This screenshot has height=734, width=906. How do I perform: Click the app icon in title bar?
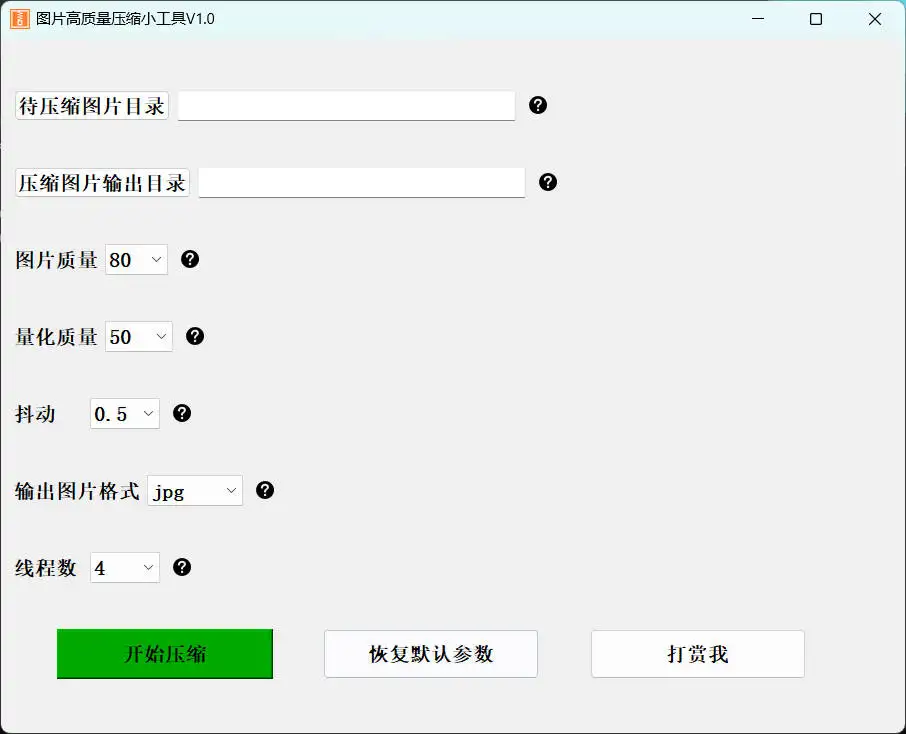tap(20, 18)
